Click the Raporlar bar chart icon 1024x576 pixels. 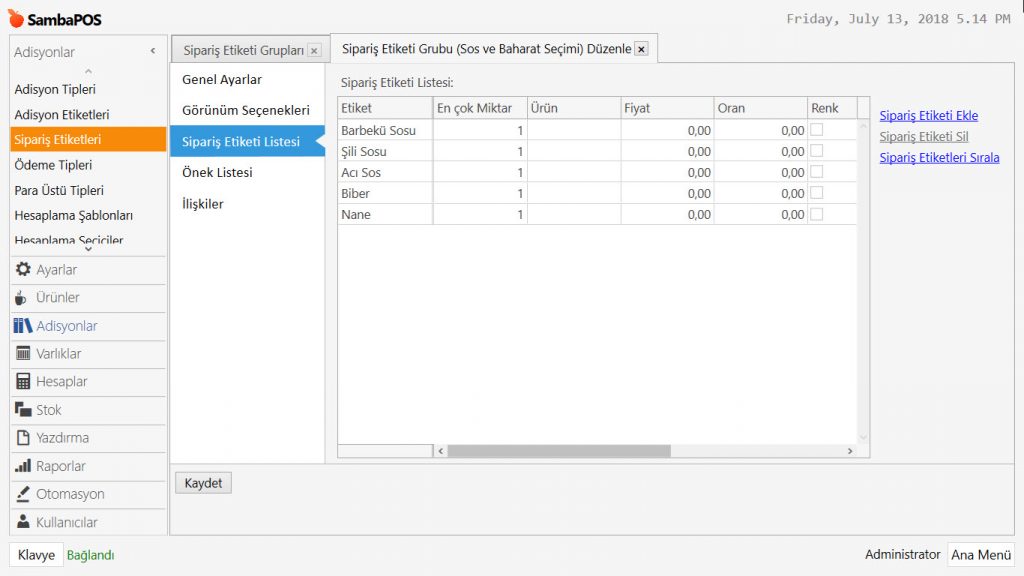tap(23, 466)
